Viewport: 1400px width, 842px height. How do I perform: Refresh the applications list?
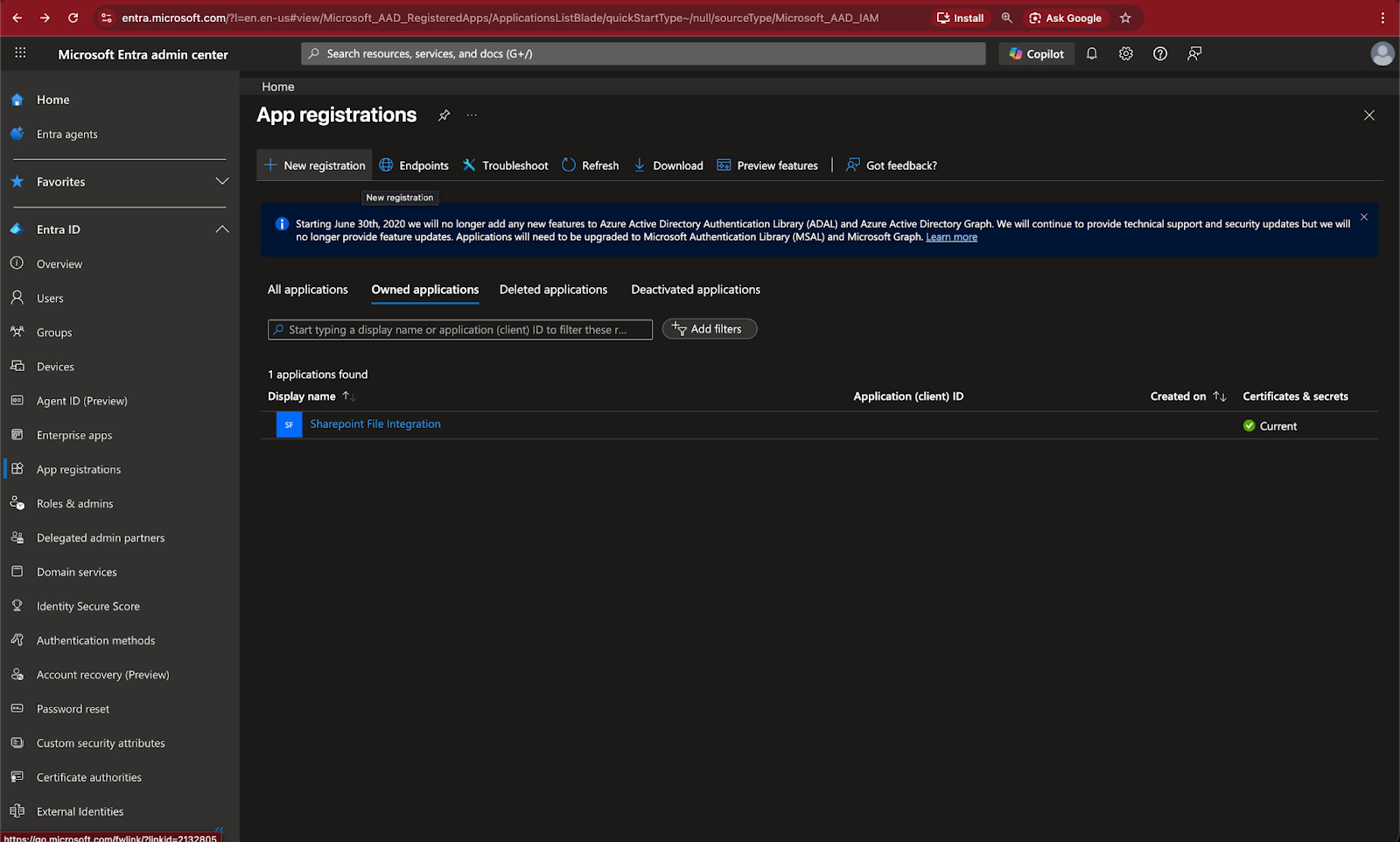click(x=591, y=165)
